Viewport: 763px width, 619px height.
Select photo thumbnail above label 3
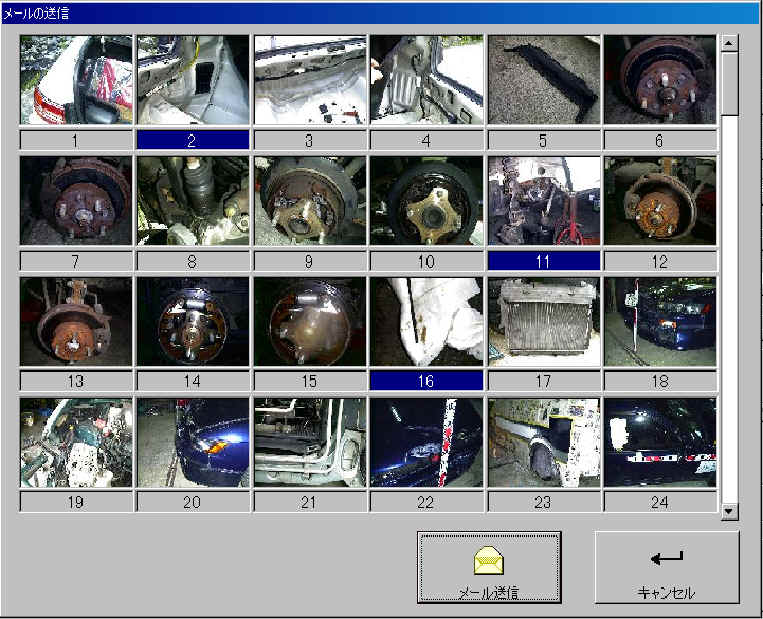[310, 80]
